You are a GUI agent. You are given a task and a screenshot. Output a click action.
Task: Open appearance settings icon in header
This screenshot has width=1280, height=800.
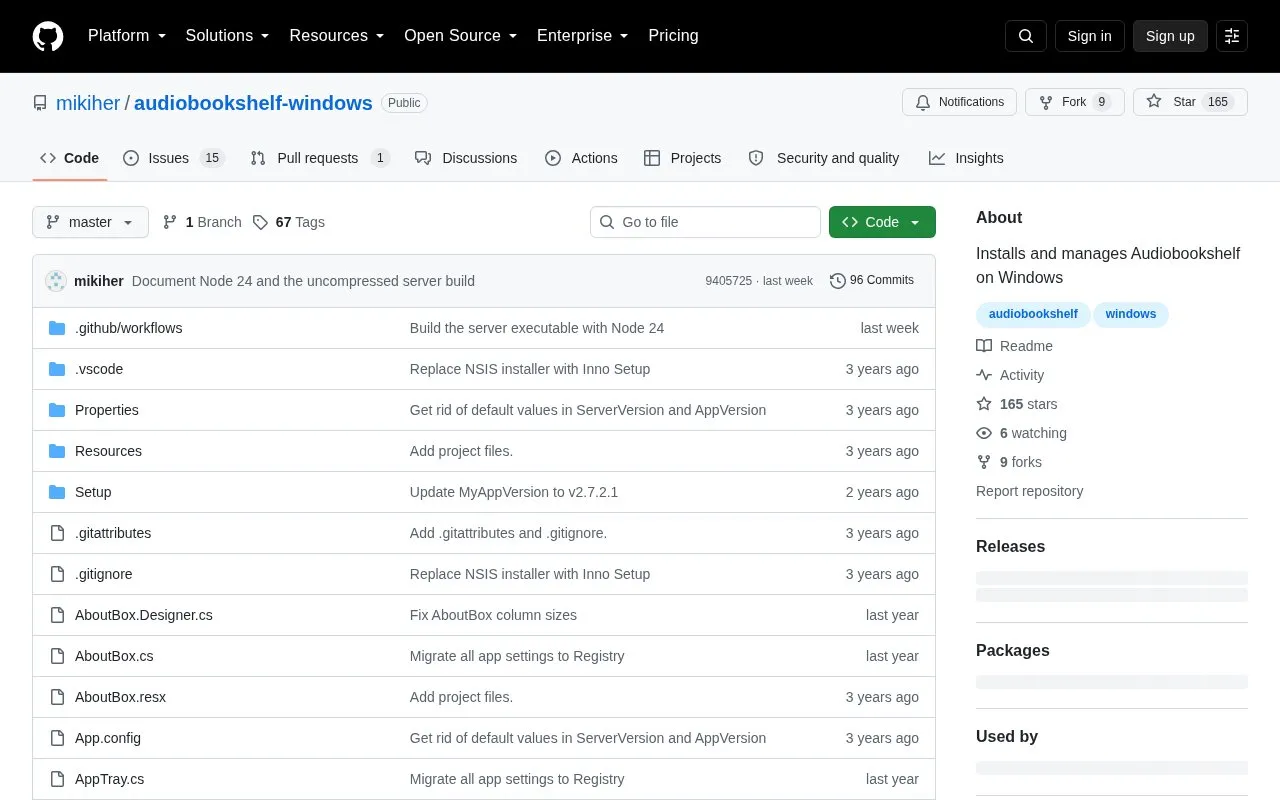click(x=1232, y=36)
